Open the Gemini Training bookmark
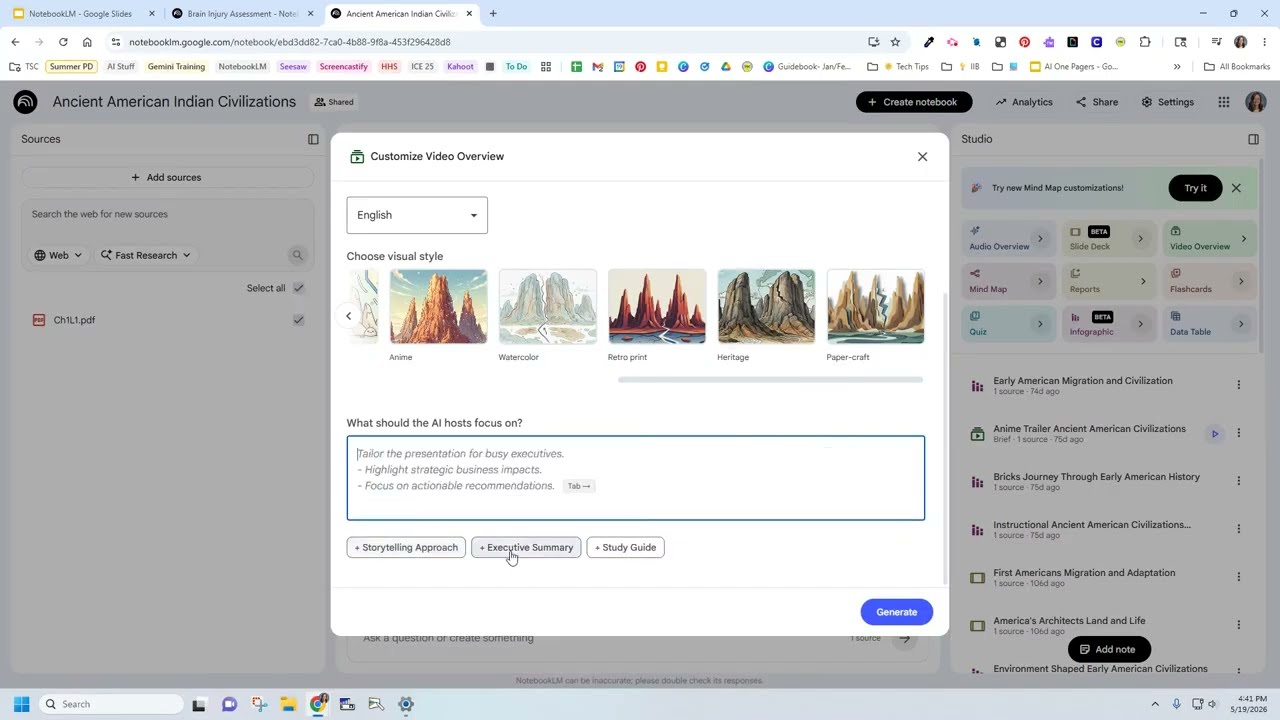The height and width of the screenshot is (720, 1280). click(x=176, y=67)
